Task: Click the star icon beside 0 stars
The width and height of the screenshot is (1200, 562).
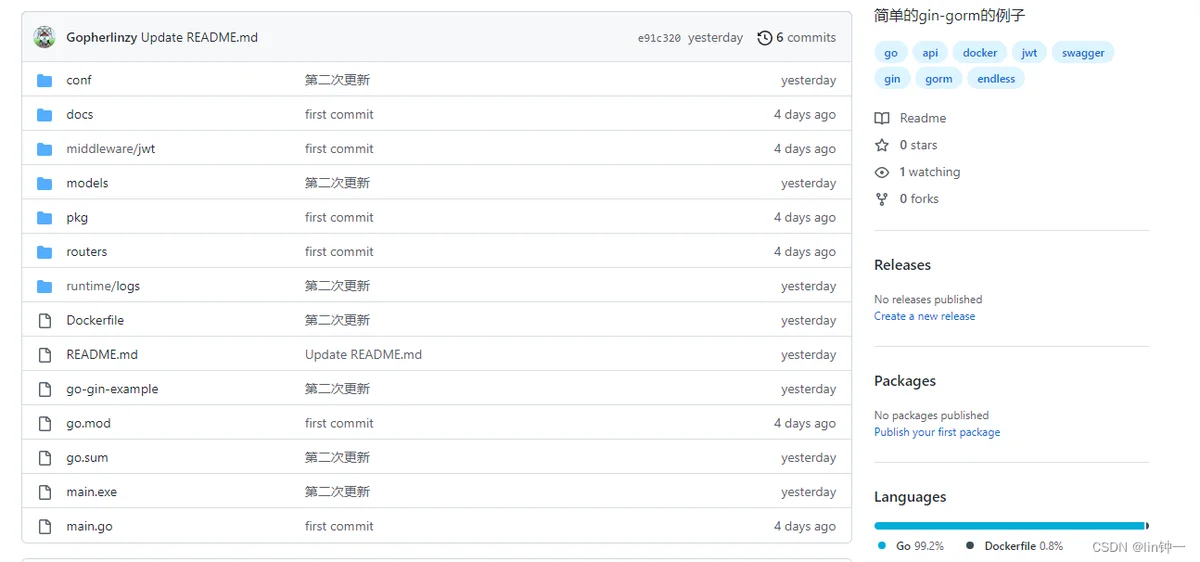Action: point(882,145)
